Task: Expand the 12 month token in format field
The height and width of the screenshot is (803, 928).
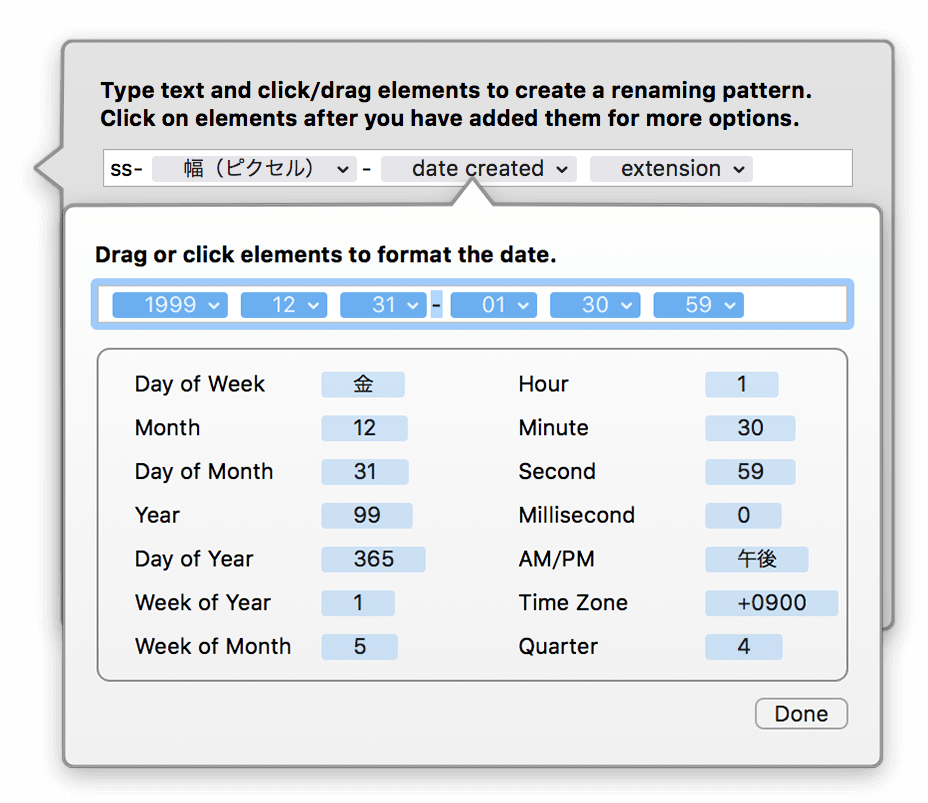Action: tap(284, 305)
